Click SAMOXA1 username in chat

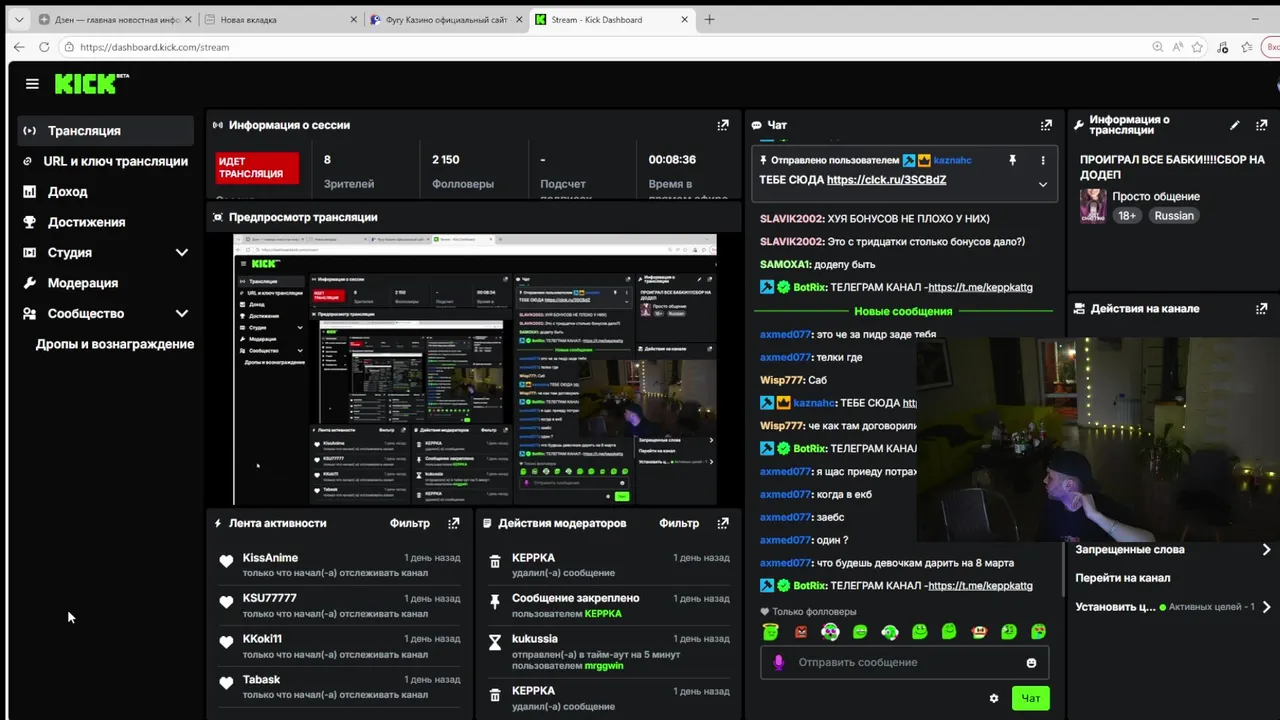(786, 265)
